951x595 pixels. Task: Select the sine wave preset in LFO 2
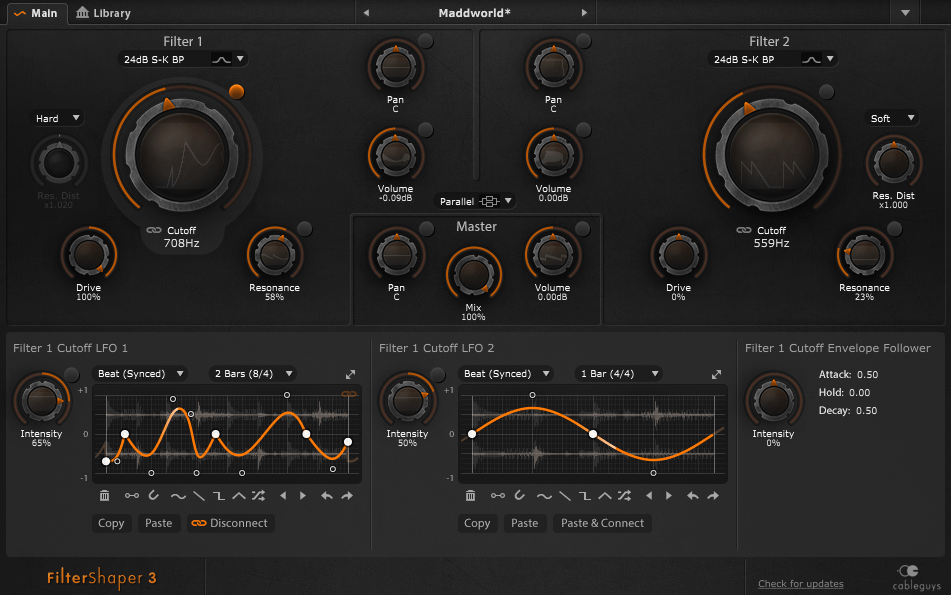544,495
